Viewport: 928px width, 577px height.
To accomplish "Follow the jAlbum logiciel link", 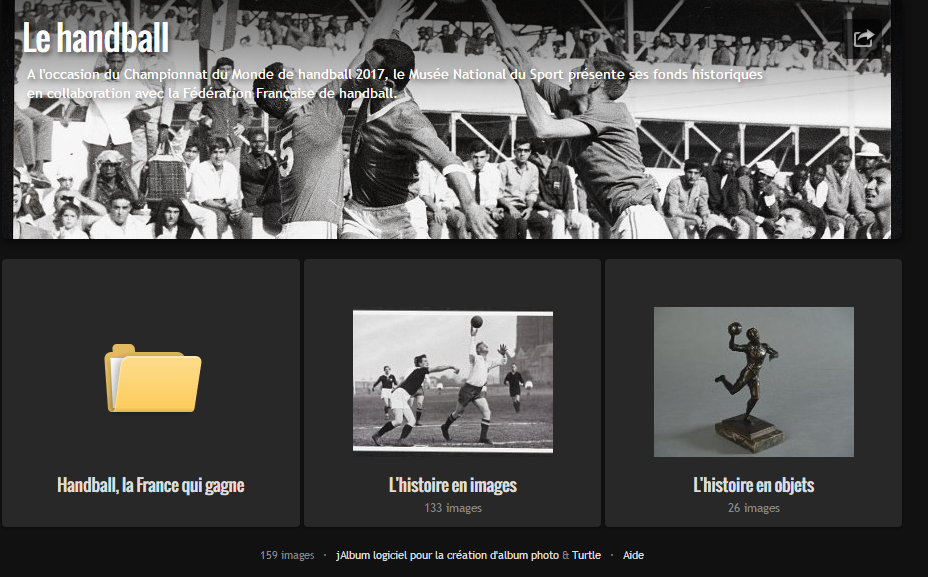I will 447,555.
